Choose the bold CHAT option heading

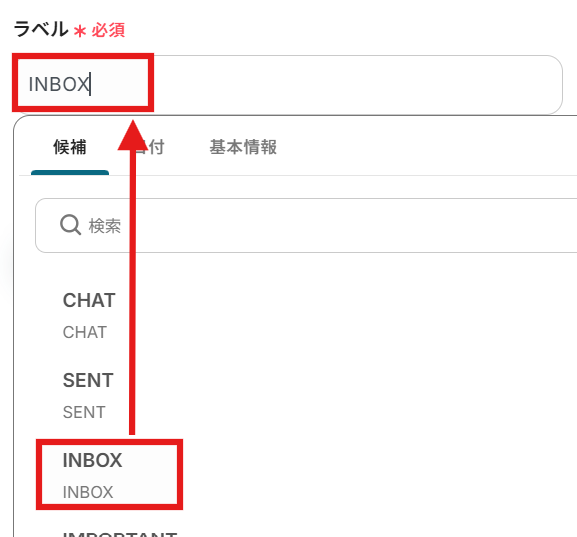point(89,300)
